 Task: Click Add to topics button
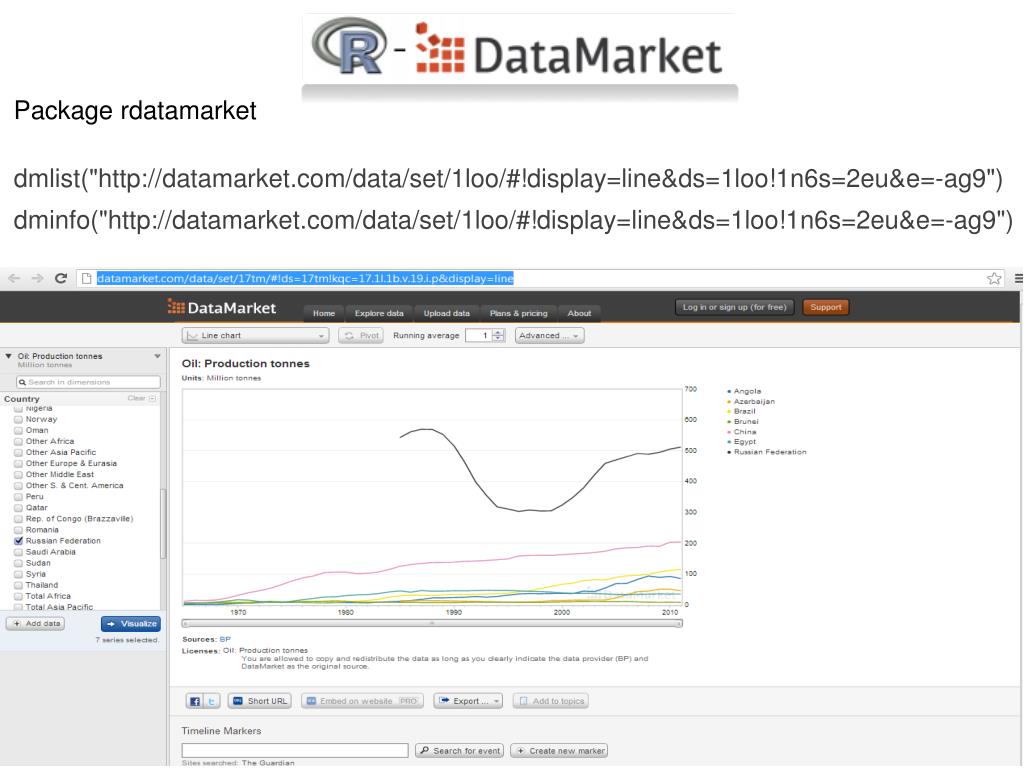pyautogui.click(x=551, y=701)
